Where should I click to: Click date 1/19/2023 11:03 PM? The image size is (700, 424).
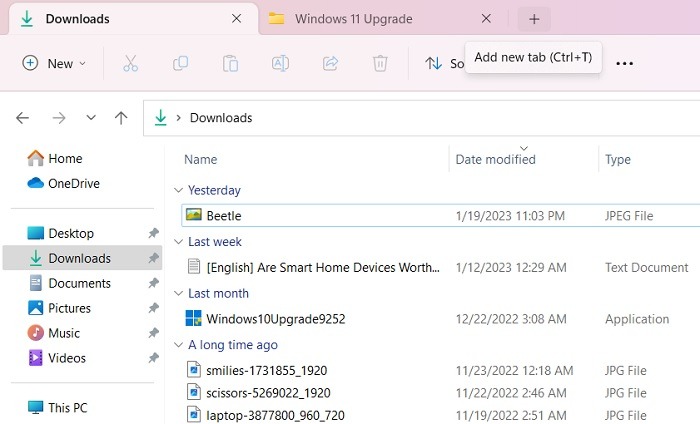click(x=510, y=216)
